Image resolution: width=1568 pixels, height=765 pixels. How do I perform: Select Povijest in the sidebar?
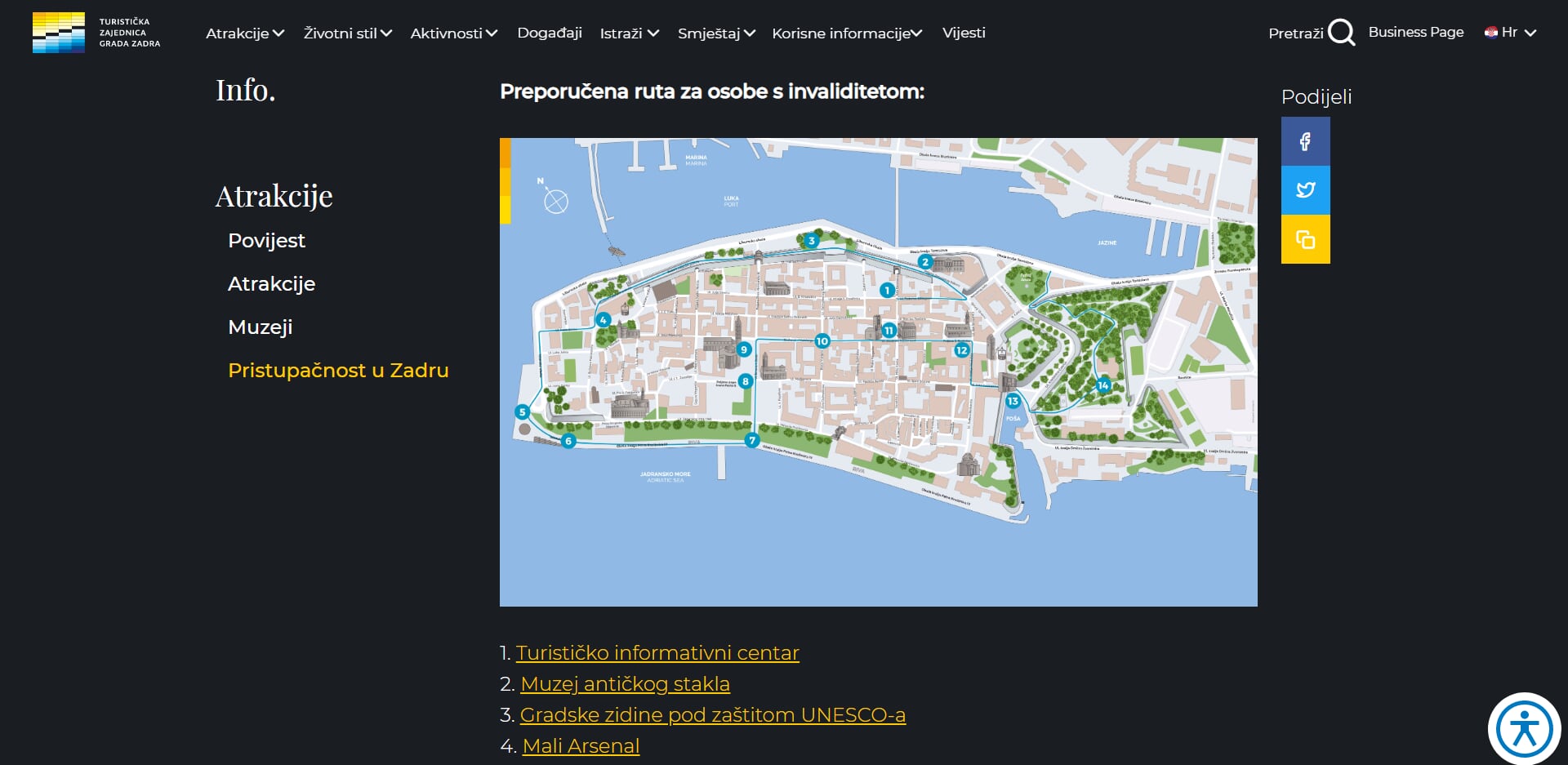(266, 241)
